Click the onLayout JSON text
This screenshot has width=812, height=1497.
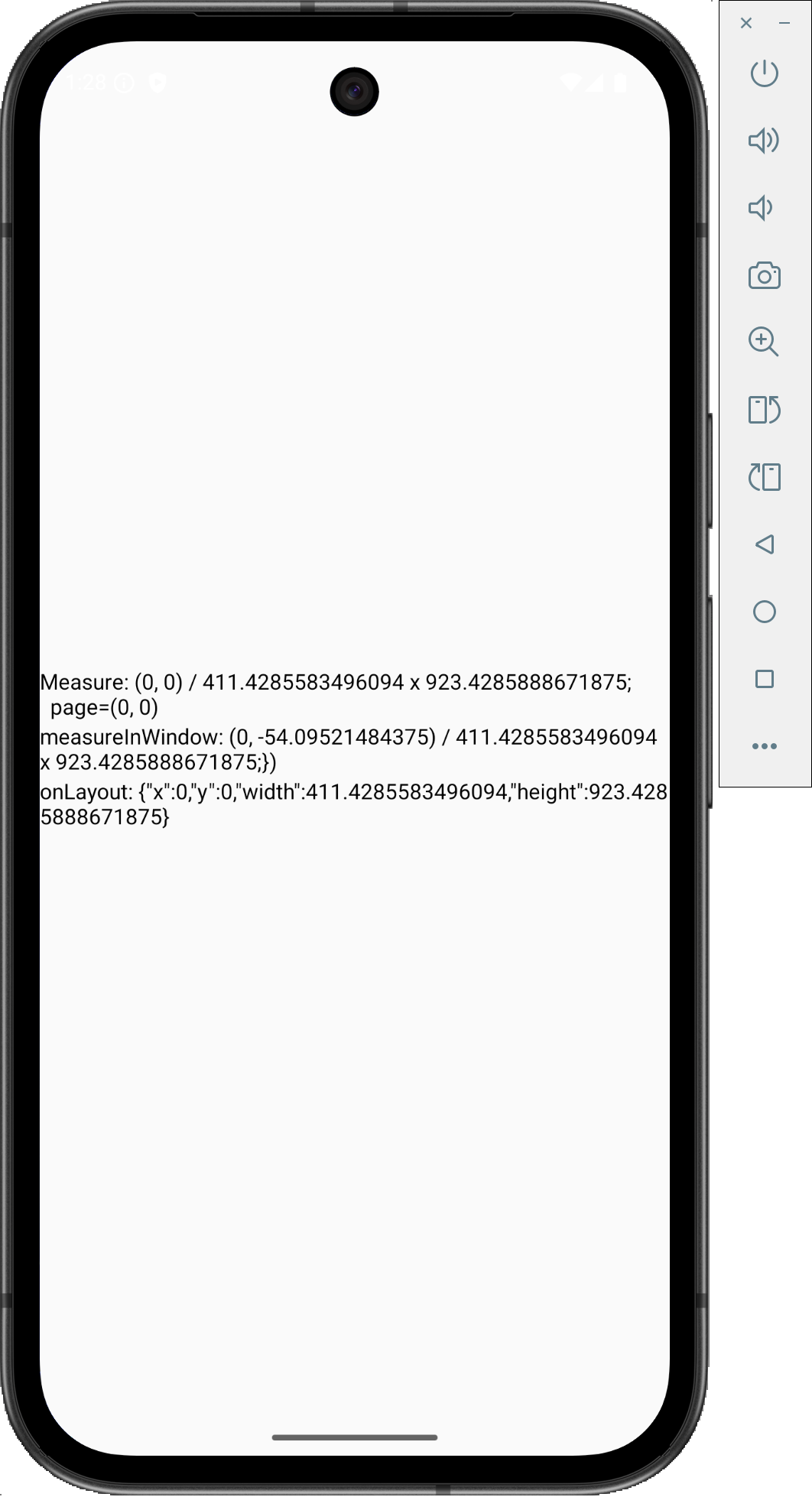[x=354, y=804]
